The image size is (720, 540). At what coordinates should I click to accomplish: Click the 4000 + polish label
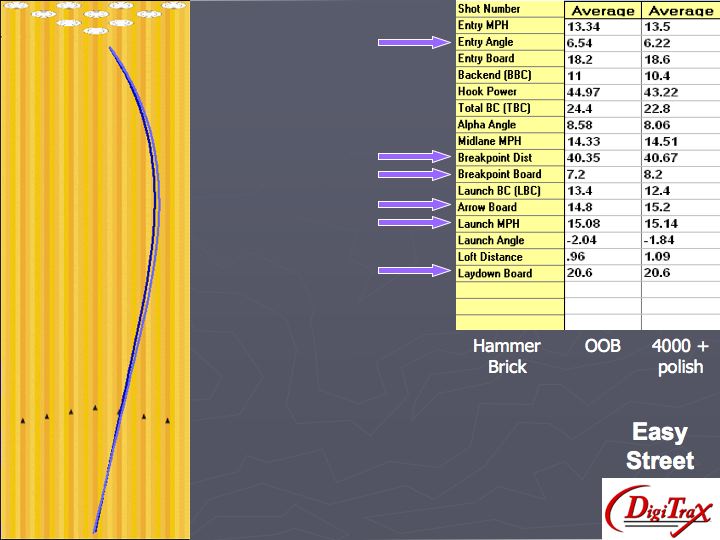680,357
